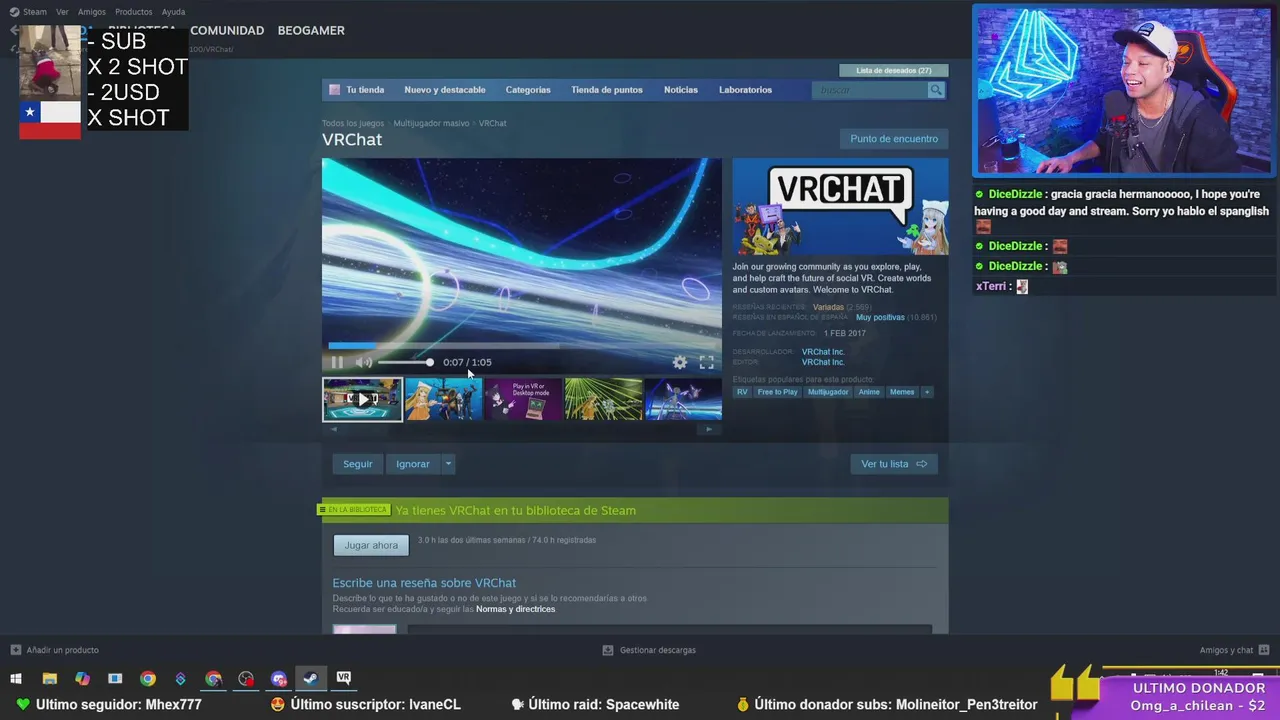This screenshot has width=1280, height=720.
Task: Seek along the trailer progress bar
Action: point(521,346)
